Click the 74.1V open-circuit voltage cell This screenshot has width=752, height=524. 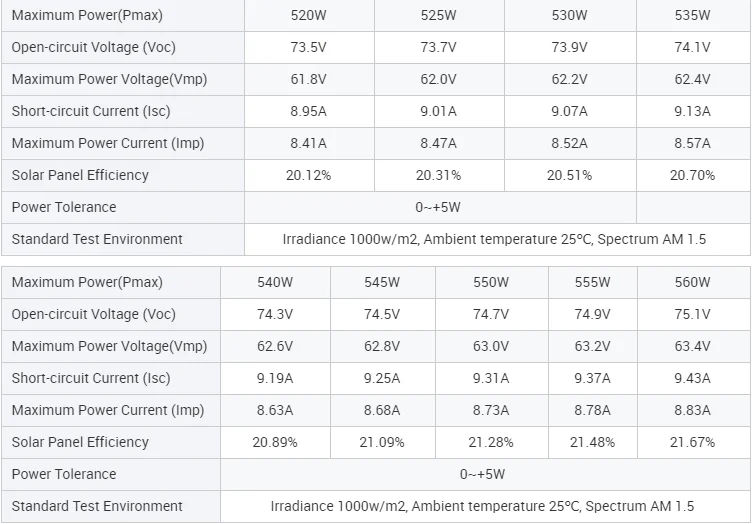692,48
